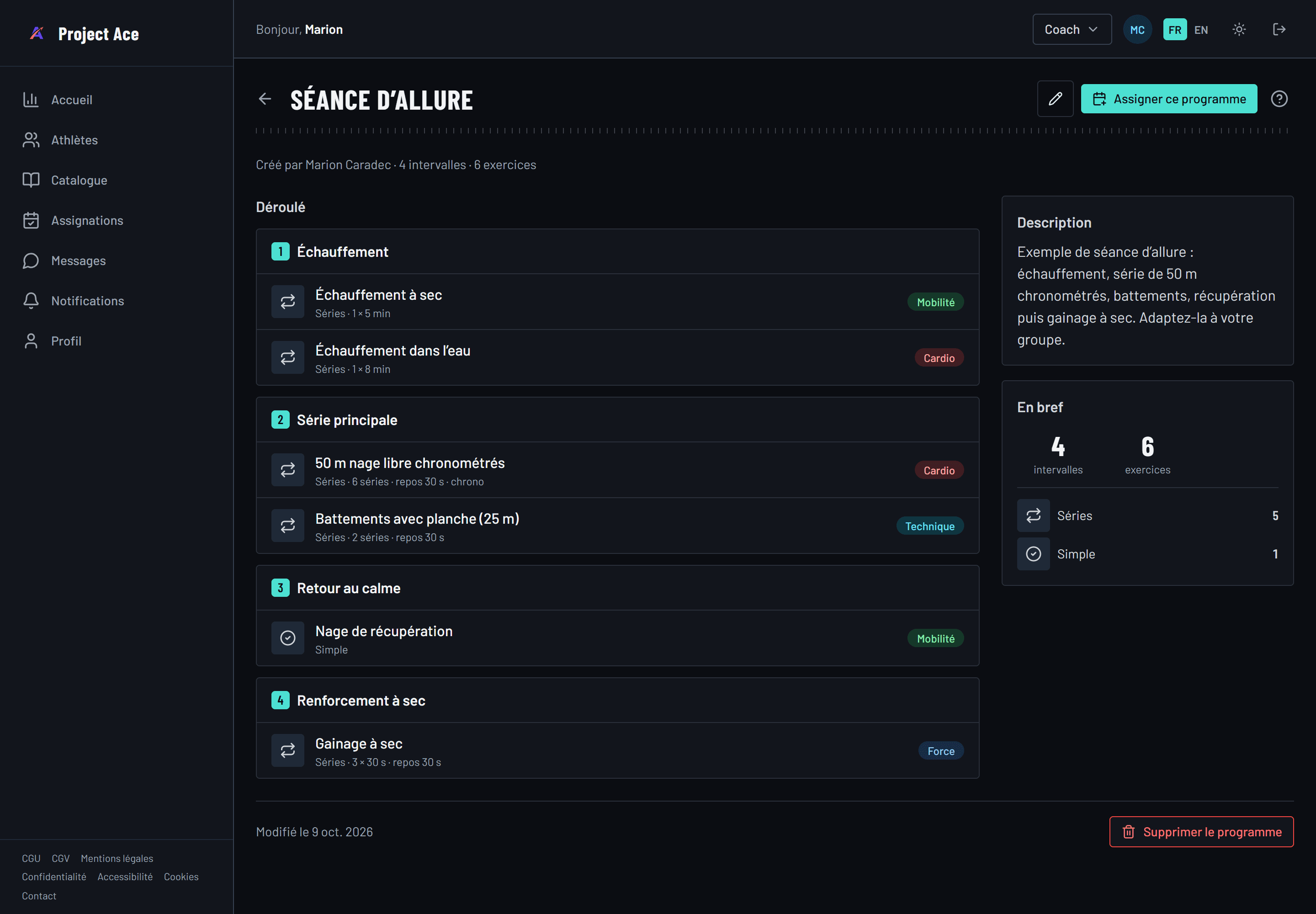Screen dimensions: 1316x914
Task: Click series icon for Échauffement à sec
Action: 287,302
